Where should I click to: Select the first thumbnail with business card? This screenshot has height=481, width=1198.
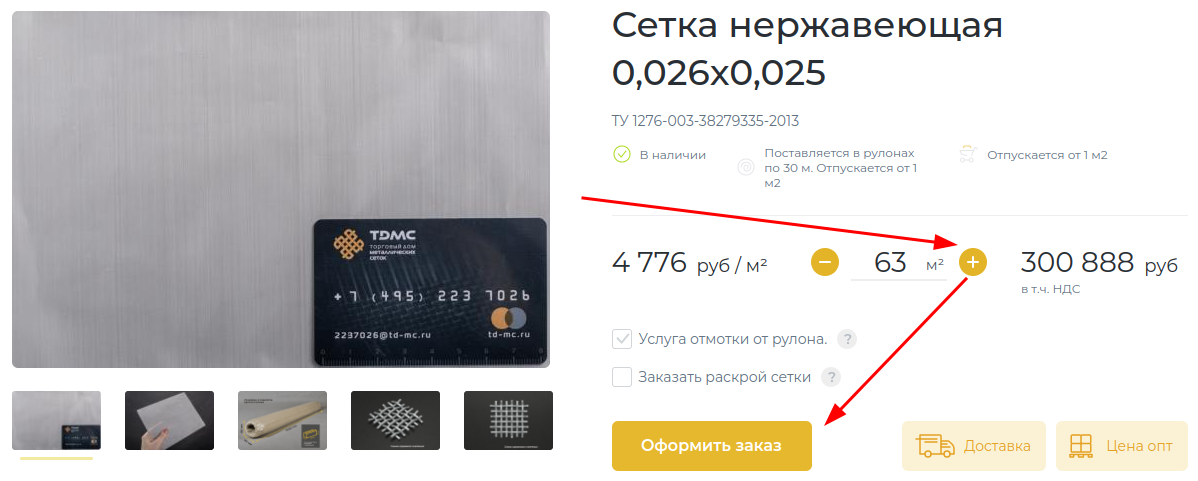pyautogui.click(x=57, y=421)
